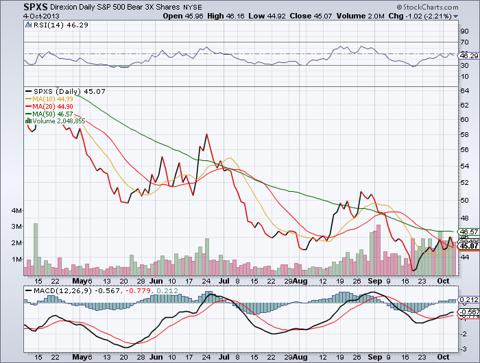This screenshot has height=363, width=480.
Task: Click the -3 level on MACD axis
Action: (x=464, y=349)
